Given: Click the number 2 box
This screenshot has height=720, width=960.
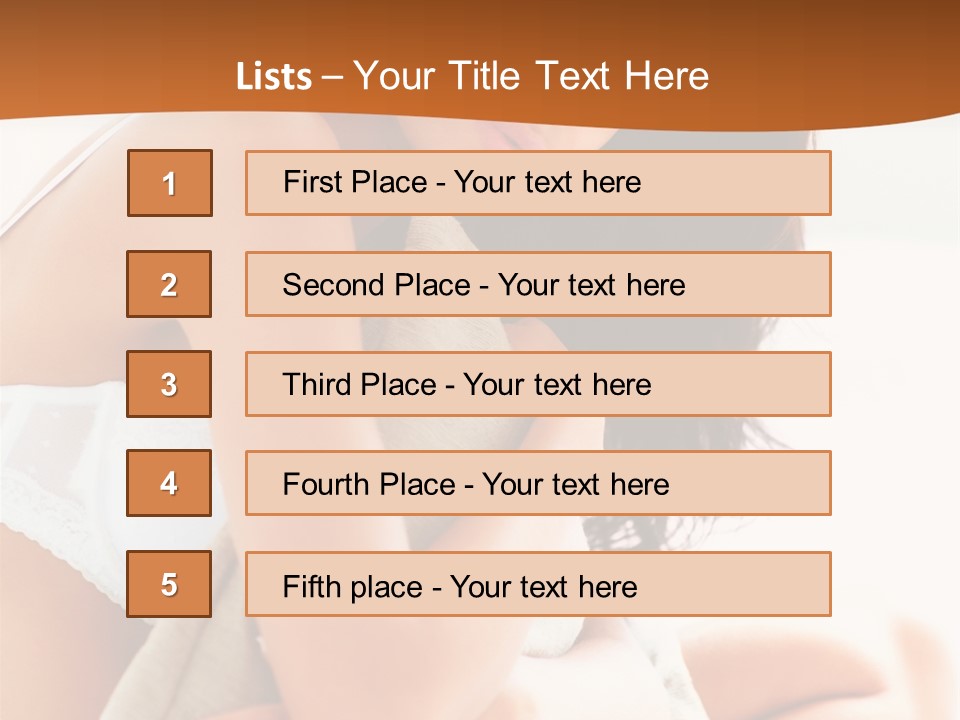Looking at the screenshot, I should [169, 284].
